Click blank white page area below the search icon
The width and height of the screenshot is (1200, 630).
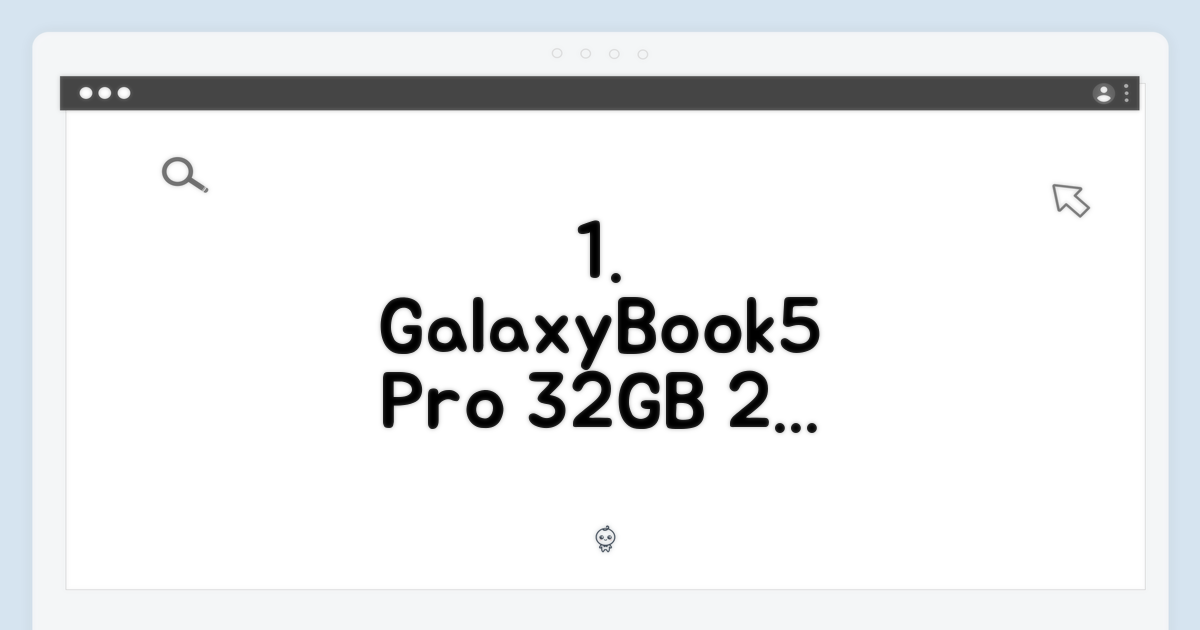pyautogui.click(x=185, y=350)
